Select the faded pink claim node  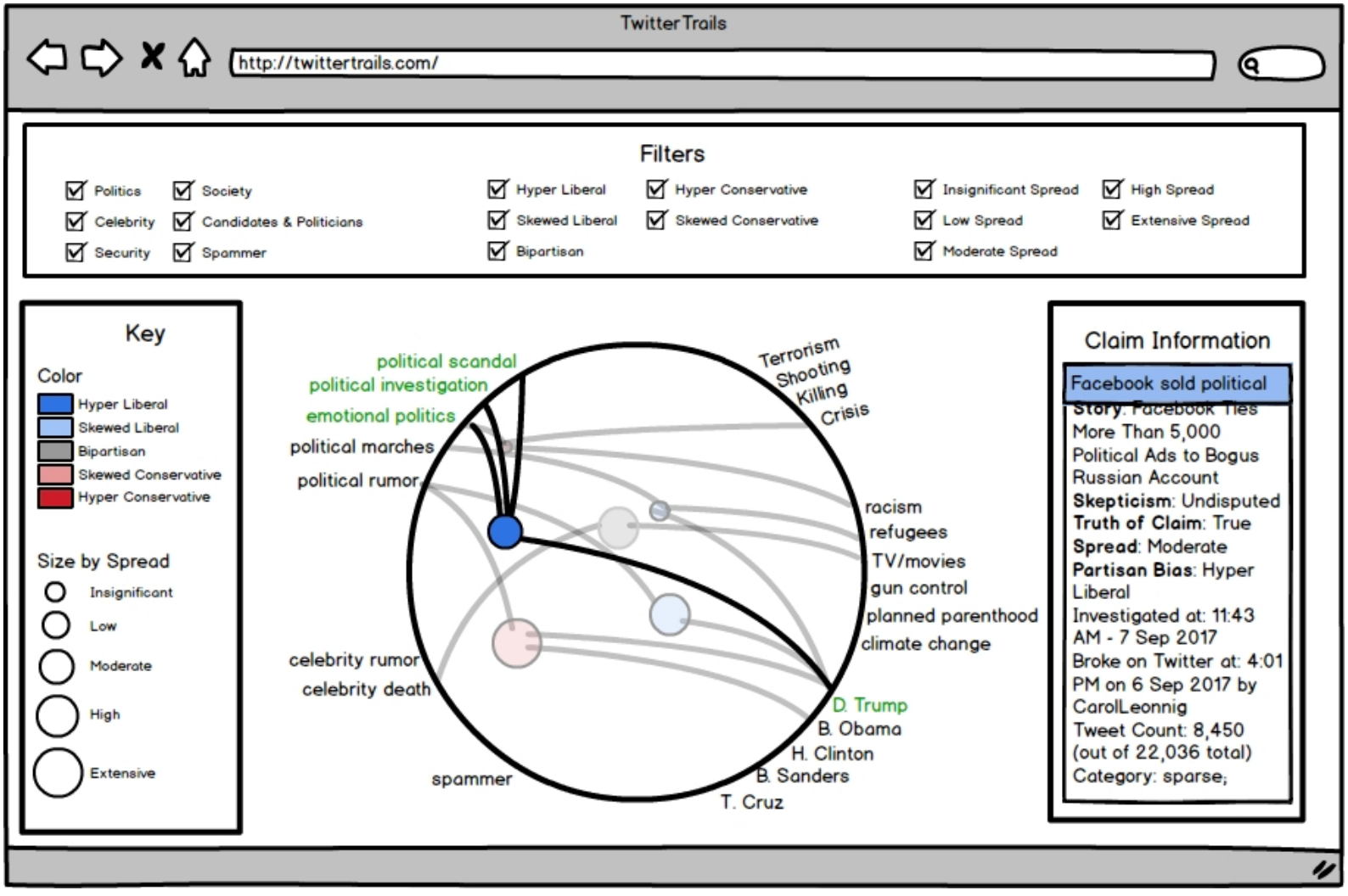[x=516, y=643]
